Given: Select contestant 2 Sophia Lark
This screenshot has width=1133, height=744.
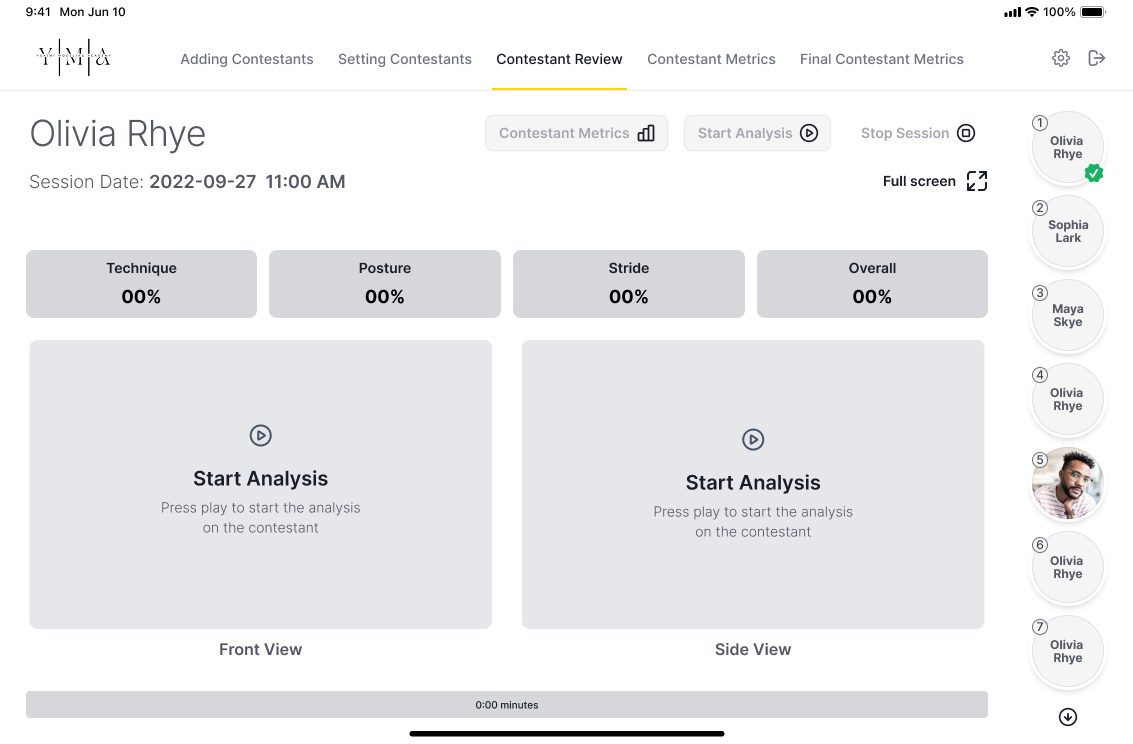Looking at the screenshot, I should tap(1067, 231).
